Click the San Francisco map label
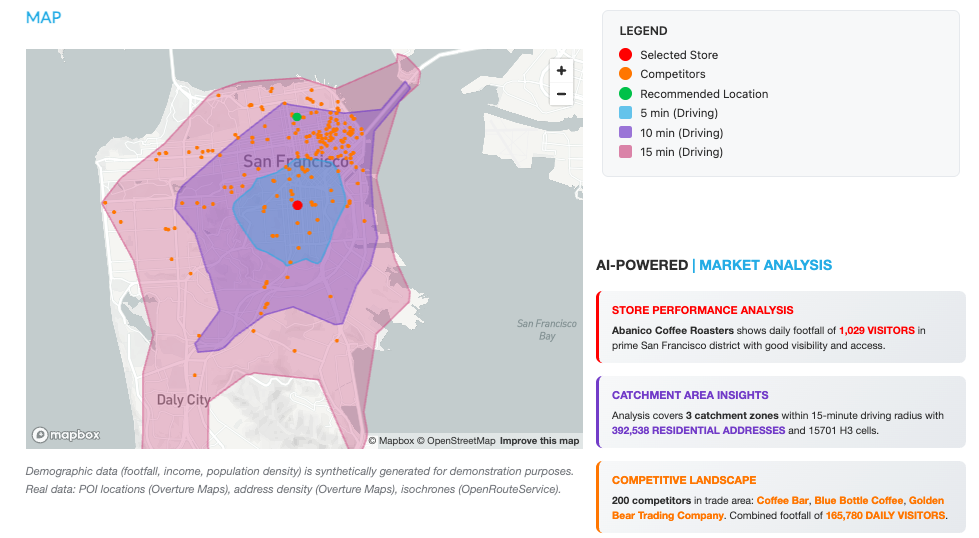Image resolution: width=979 pixels, height=538 pixels. point(296,161)
